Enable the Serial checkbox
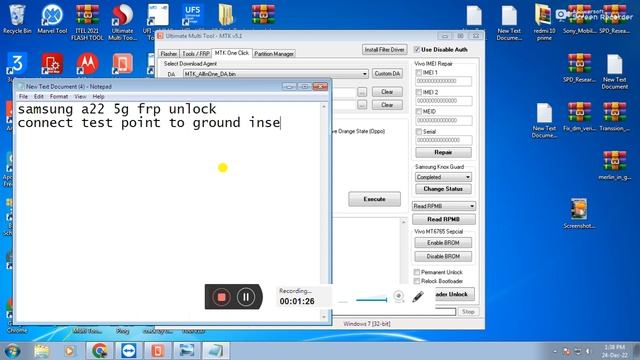Viewport: 640px width, 360px height. [x=418, y=131]
